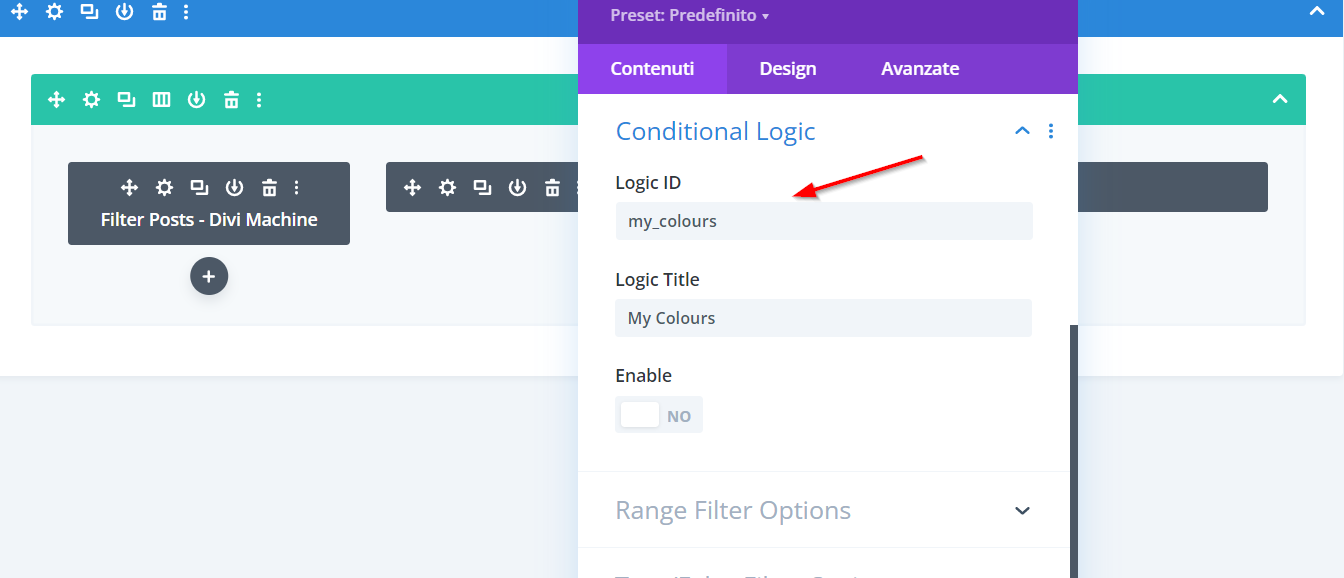Delete section using blue bar trash icon
The height and width of the screenshot is (578, 1344).
159,12
